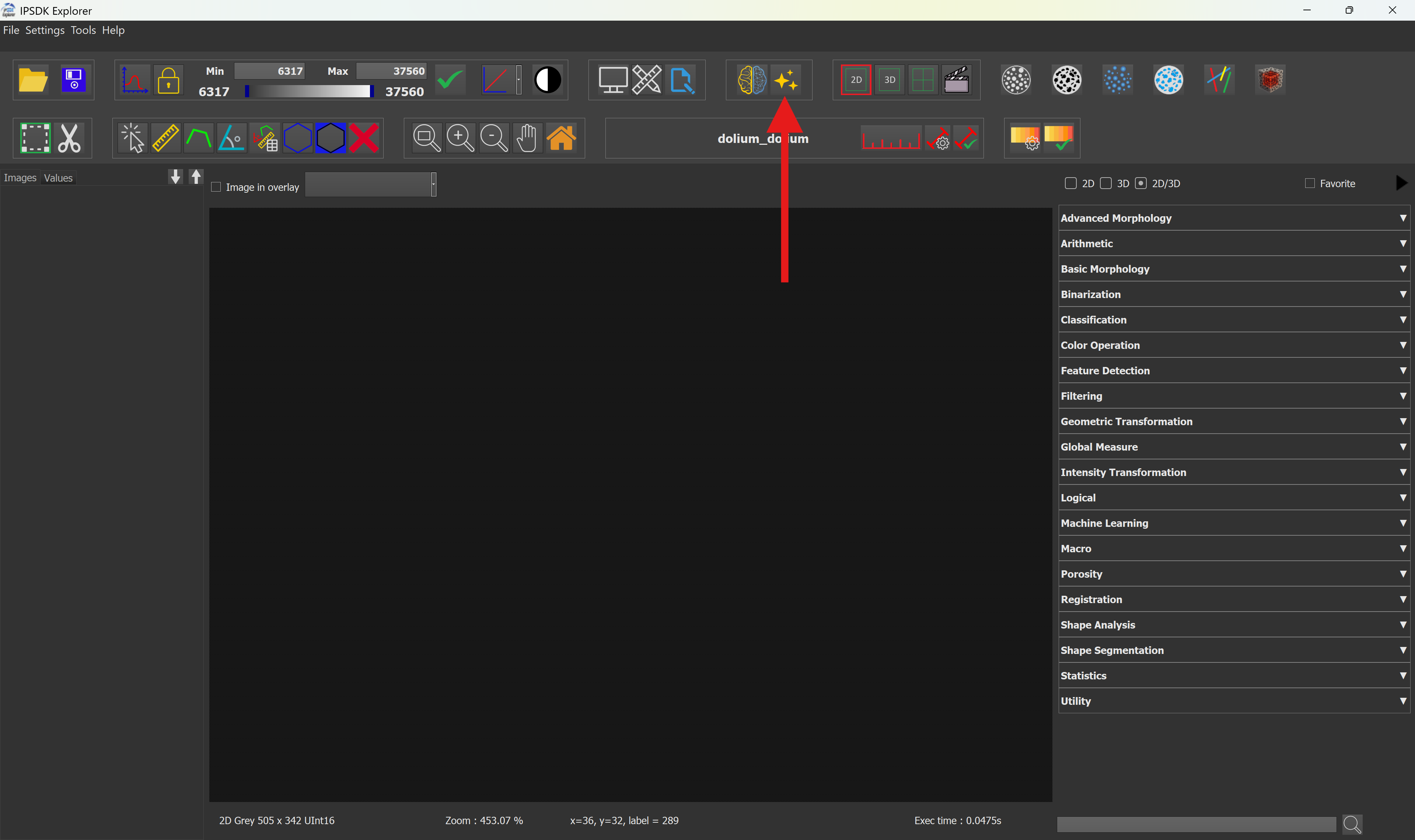Click the orange home reset view icon
This screenshot has height=840, width=1415.
(561, 138)
